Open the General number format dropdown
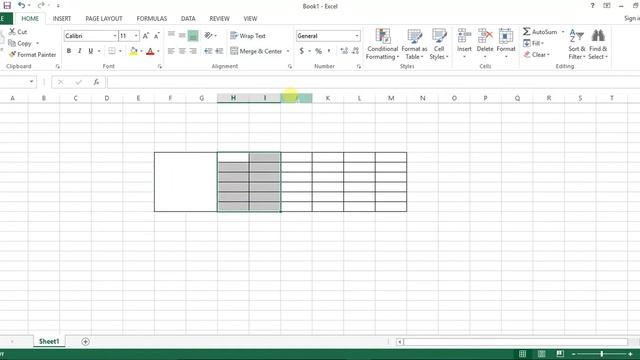 click(x=357, y=36)
